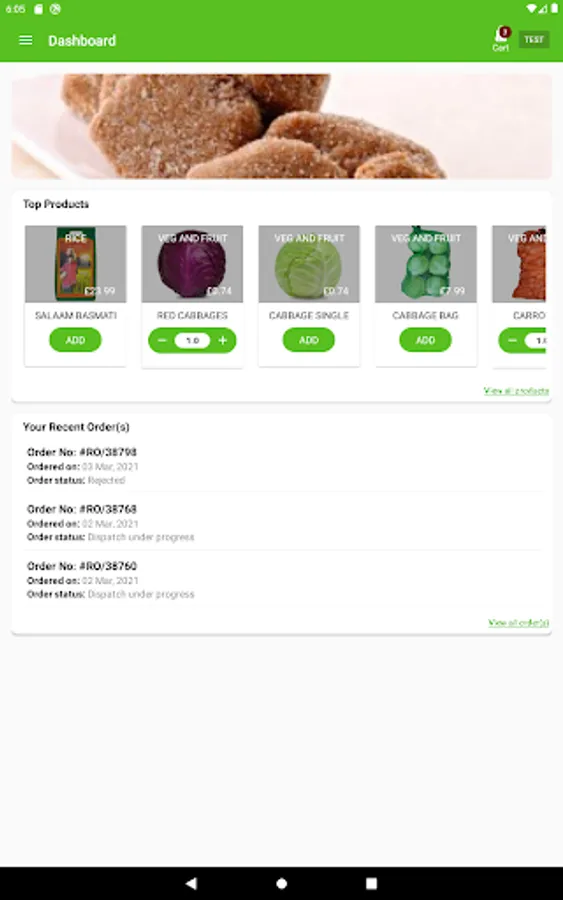
Task: Increase Red Cabbages quantity with plus
Action: [x=223, y=340]
